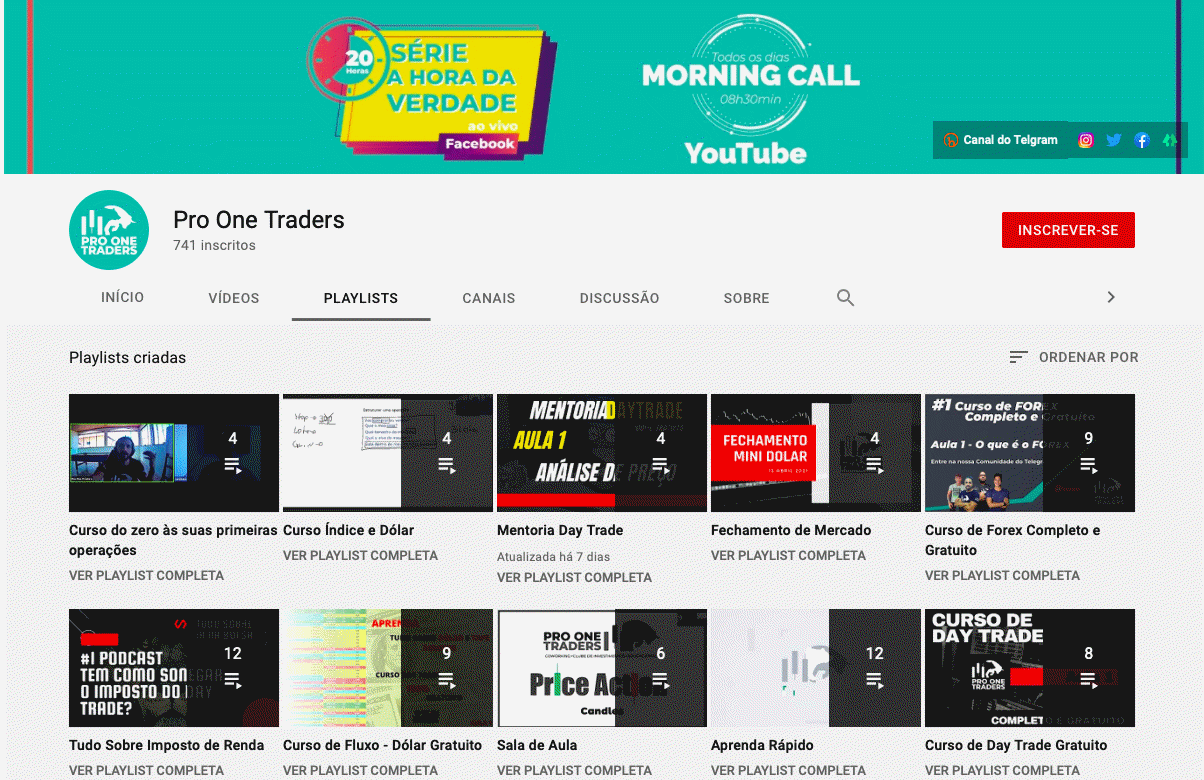Click Ver Playlist Completa under Fechamento de Mercado

788,555
